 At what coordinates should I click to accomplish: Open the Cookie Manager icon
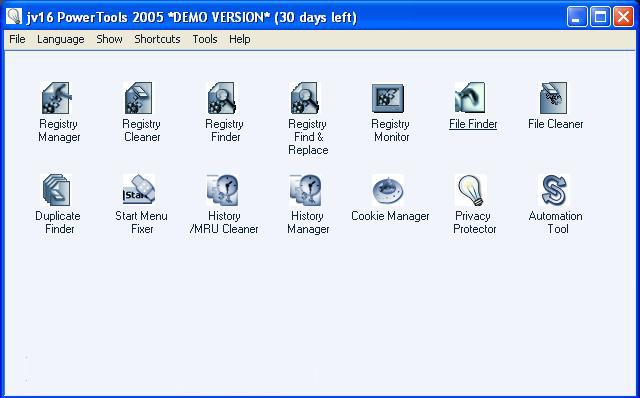[x=388, y=190]
